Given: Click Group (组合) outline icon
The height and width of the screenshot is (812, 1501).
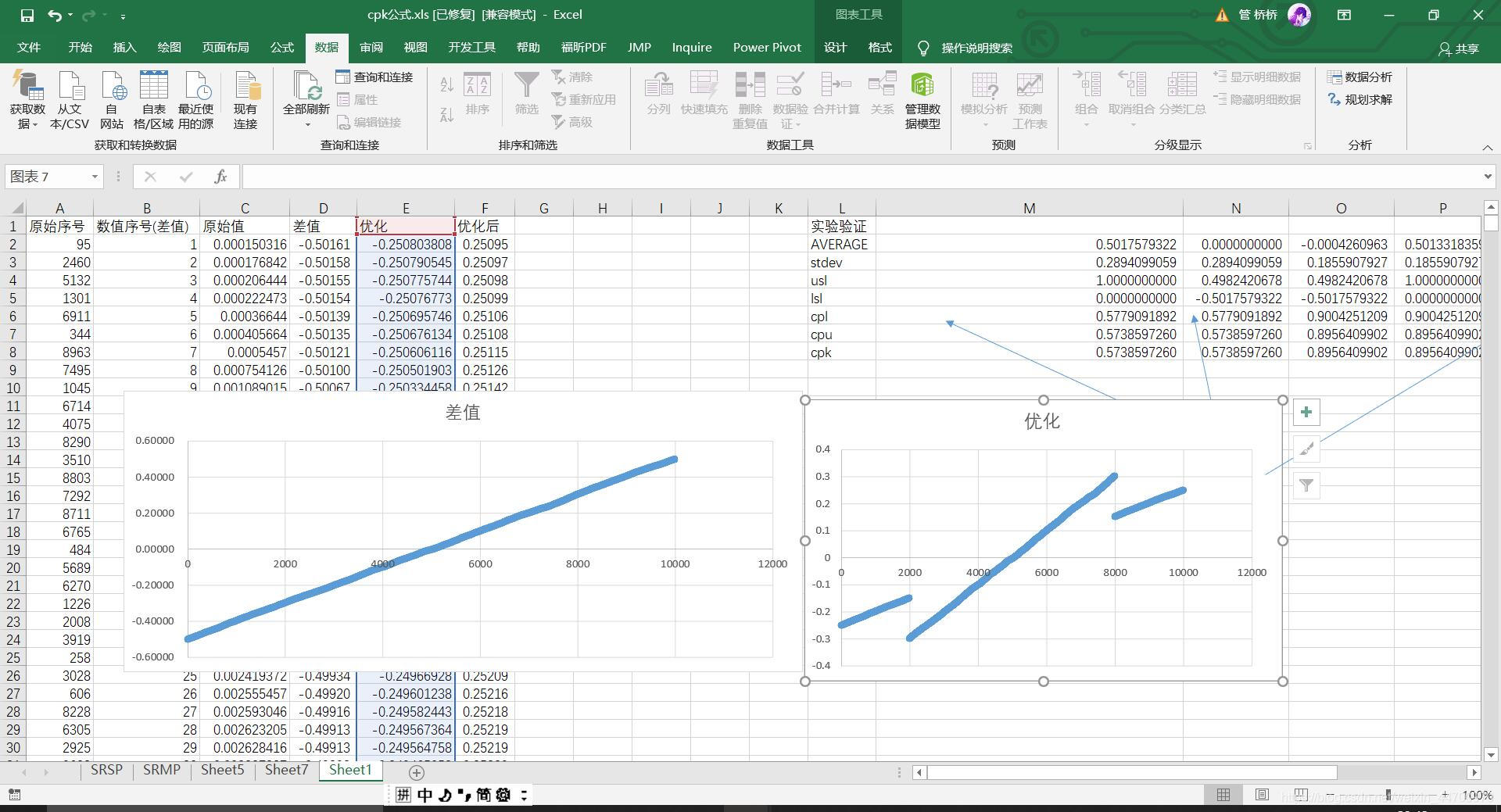Looking at the screenshot, I should tap(1087, 99).
